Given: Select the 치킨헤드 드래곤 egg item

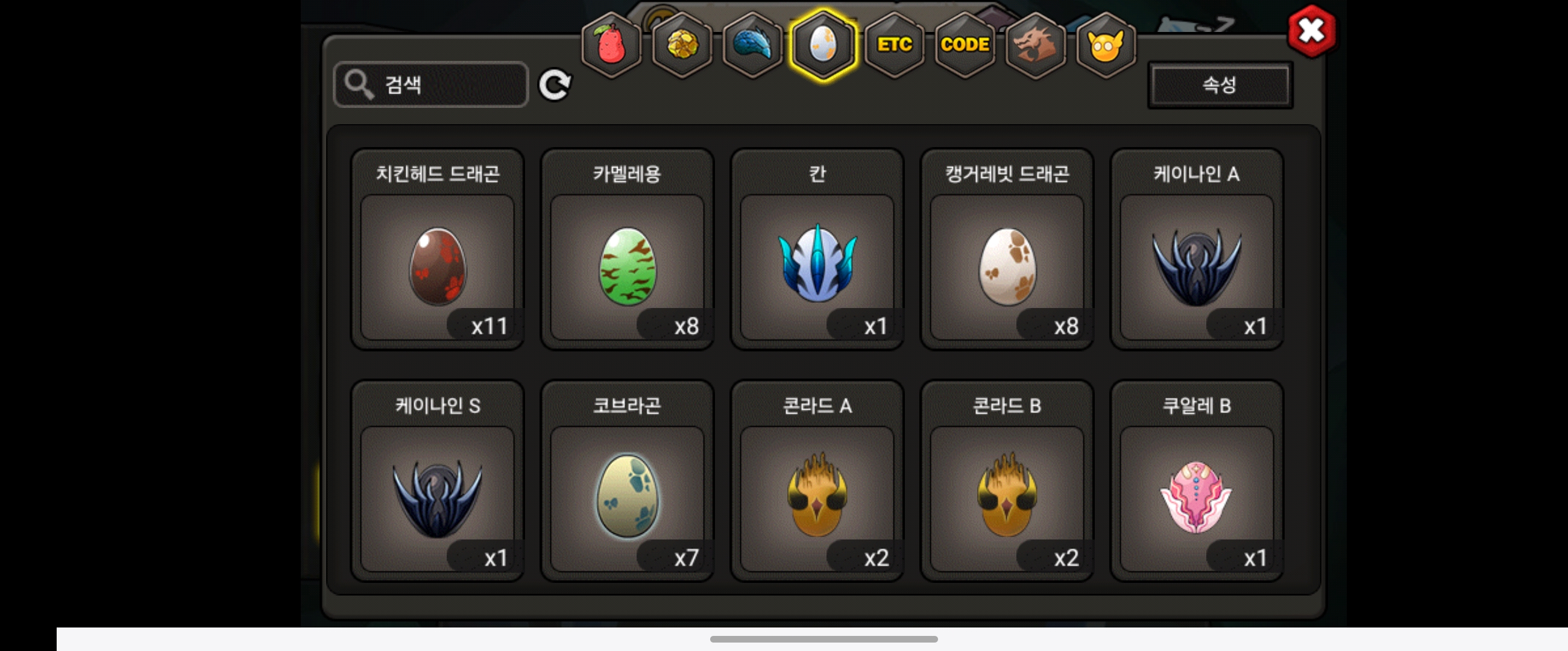Looking at the screenshot, I should tap(437, 250).
